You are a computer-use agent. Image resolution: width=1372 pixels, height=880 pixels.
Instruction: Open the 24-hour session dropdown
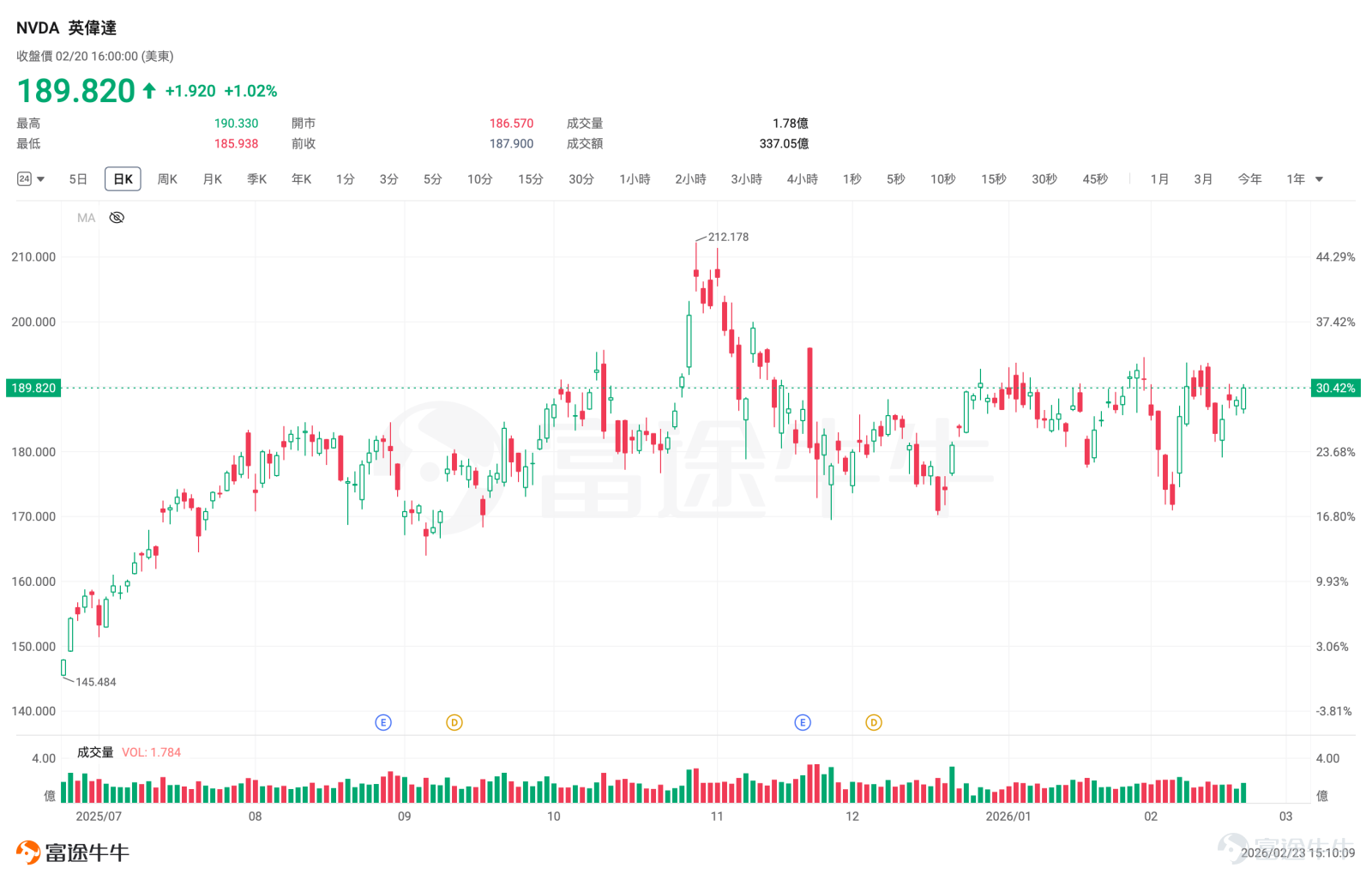coord(31,179)
